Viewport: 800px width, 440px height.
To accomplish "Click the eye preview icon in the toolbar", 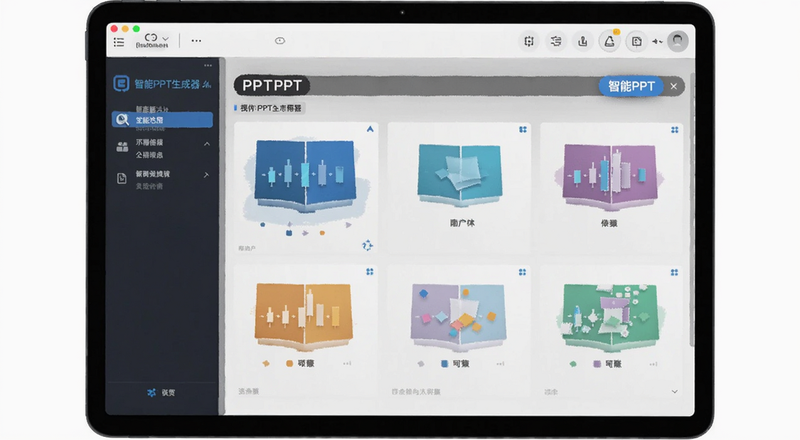I will coord(280,41).
